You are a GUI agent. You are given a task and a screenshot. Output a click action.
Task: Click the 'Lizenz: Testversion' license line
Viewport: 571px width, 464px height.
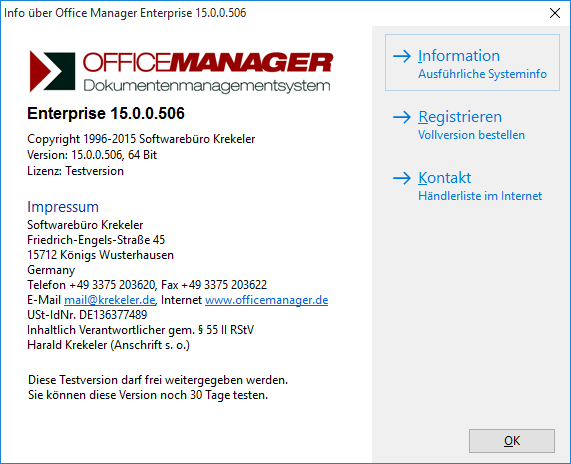[x=75, y=171]
